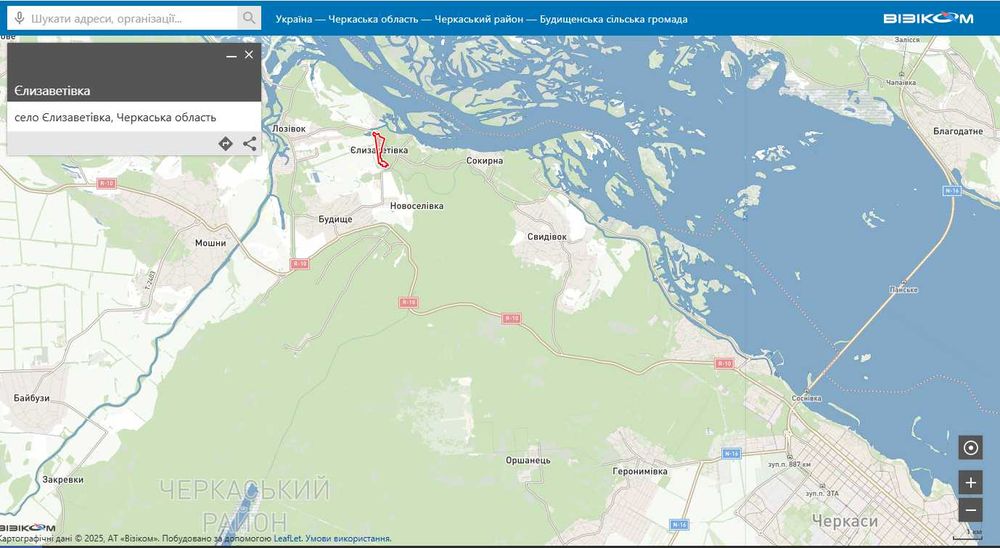Click the Геронимівка map label
1000x548 pixels.
[x=640, y=471]
